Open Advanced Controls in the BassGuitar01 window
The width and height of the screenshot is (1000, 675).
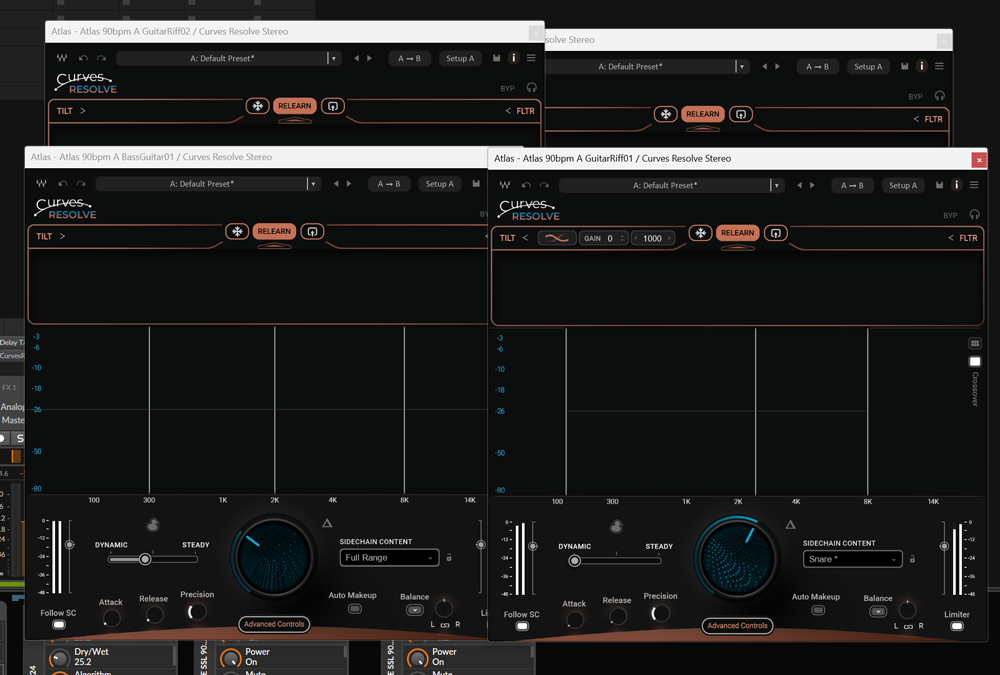(x=274, y=624)
